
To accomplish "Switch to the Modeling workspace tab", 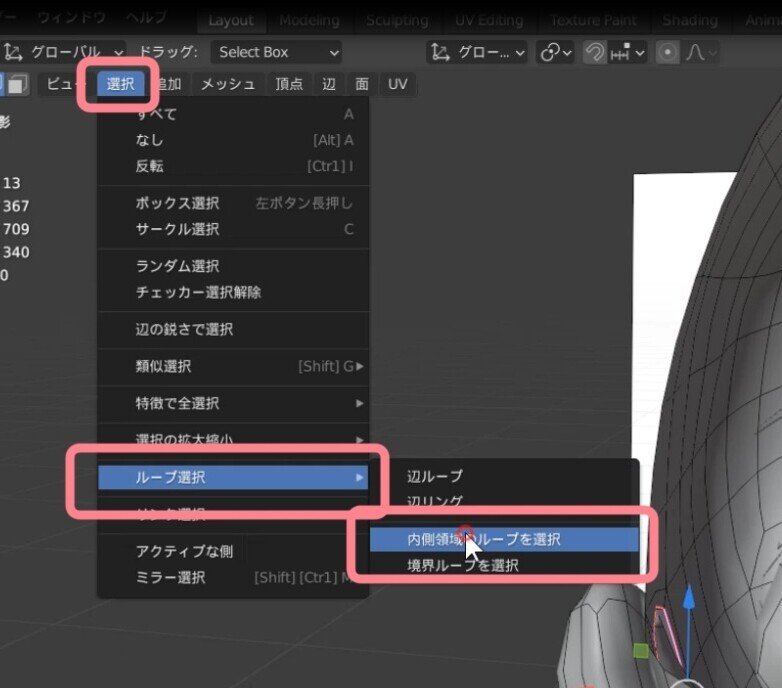I will [309, 20].
